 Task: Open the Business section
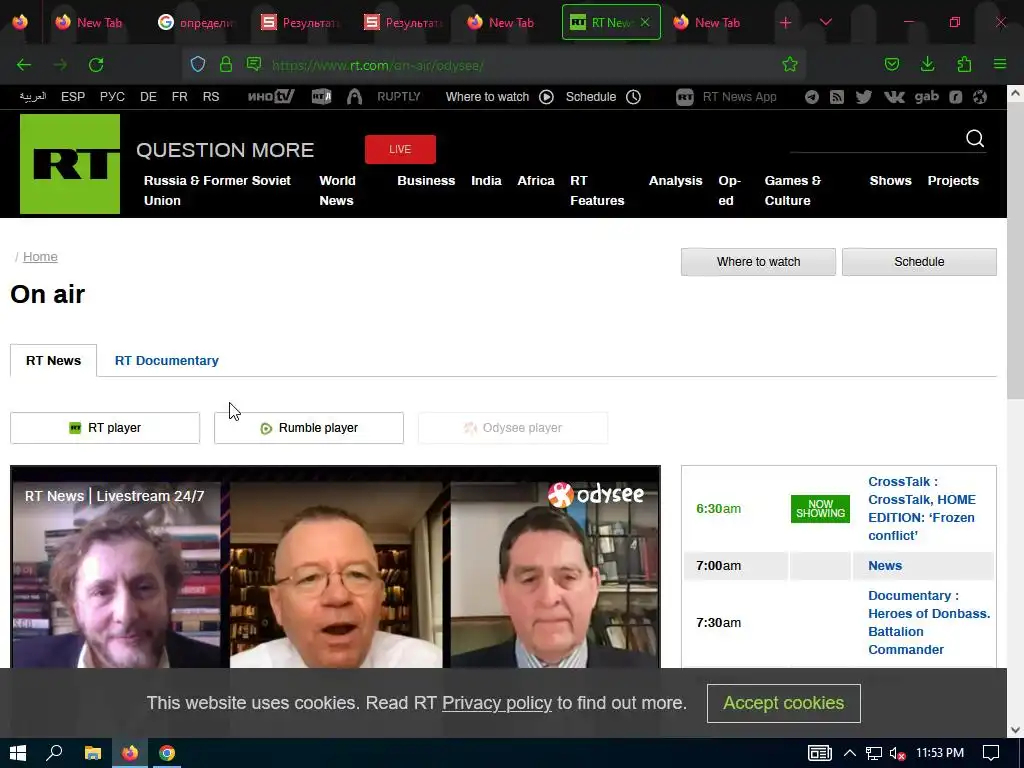click(426, 181)
